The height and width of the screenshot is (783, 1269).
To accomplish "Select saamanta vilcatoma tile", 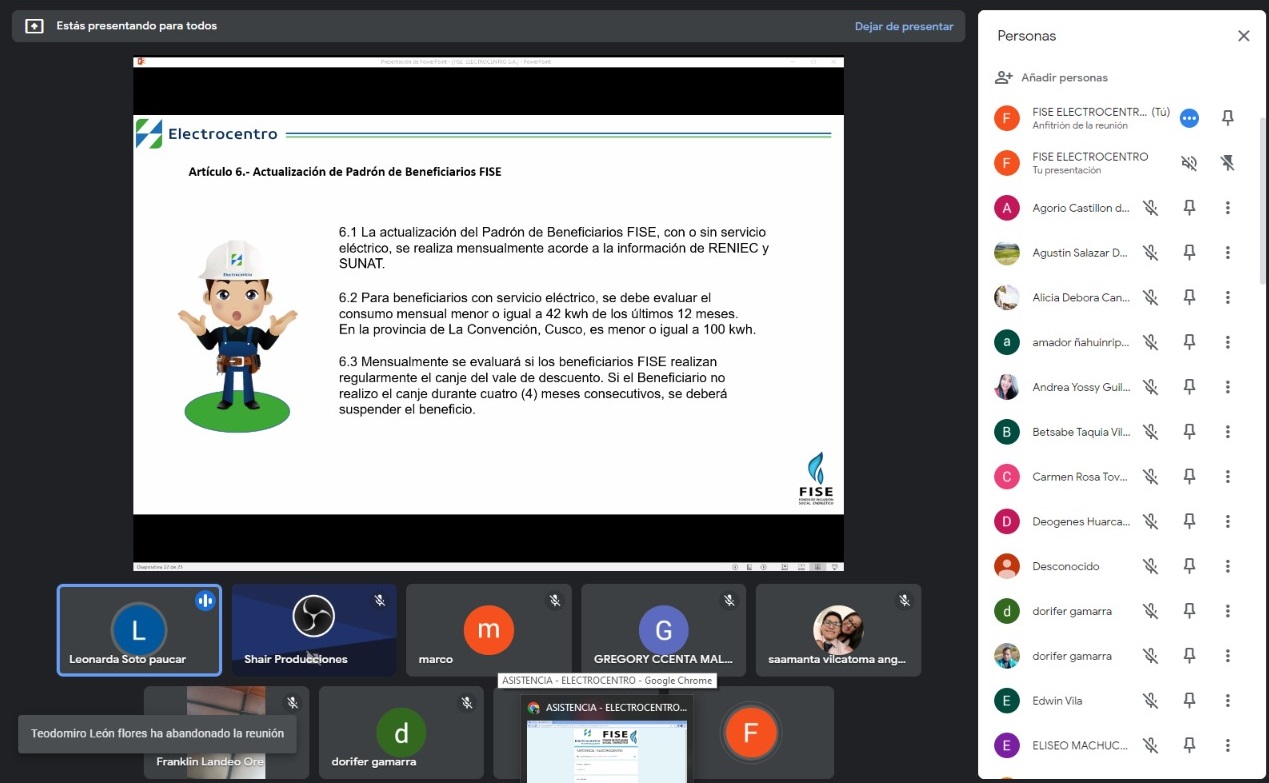I will 838,630.
